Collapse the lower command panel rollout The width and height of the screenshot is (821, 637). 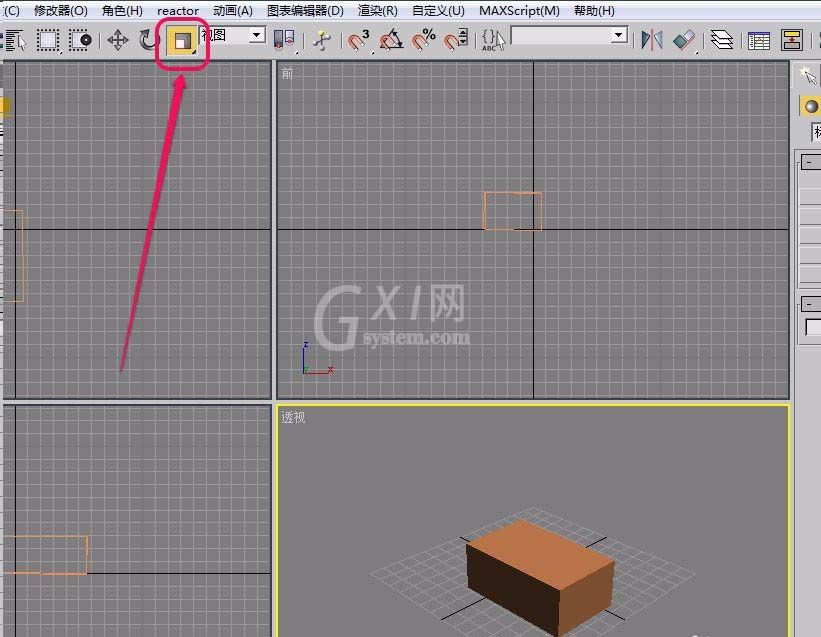tap(809, 304)
